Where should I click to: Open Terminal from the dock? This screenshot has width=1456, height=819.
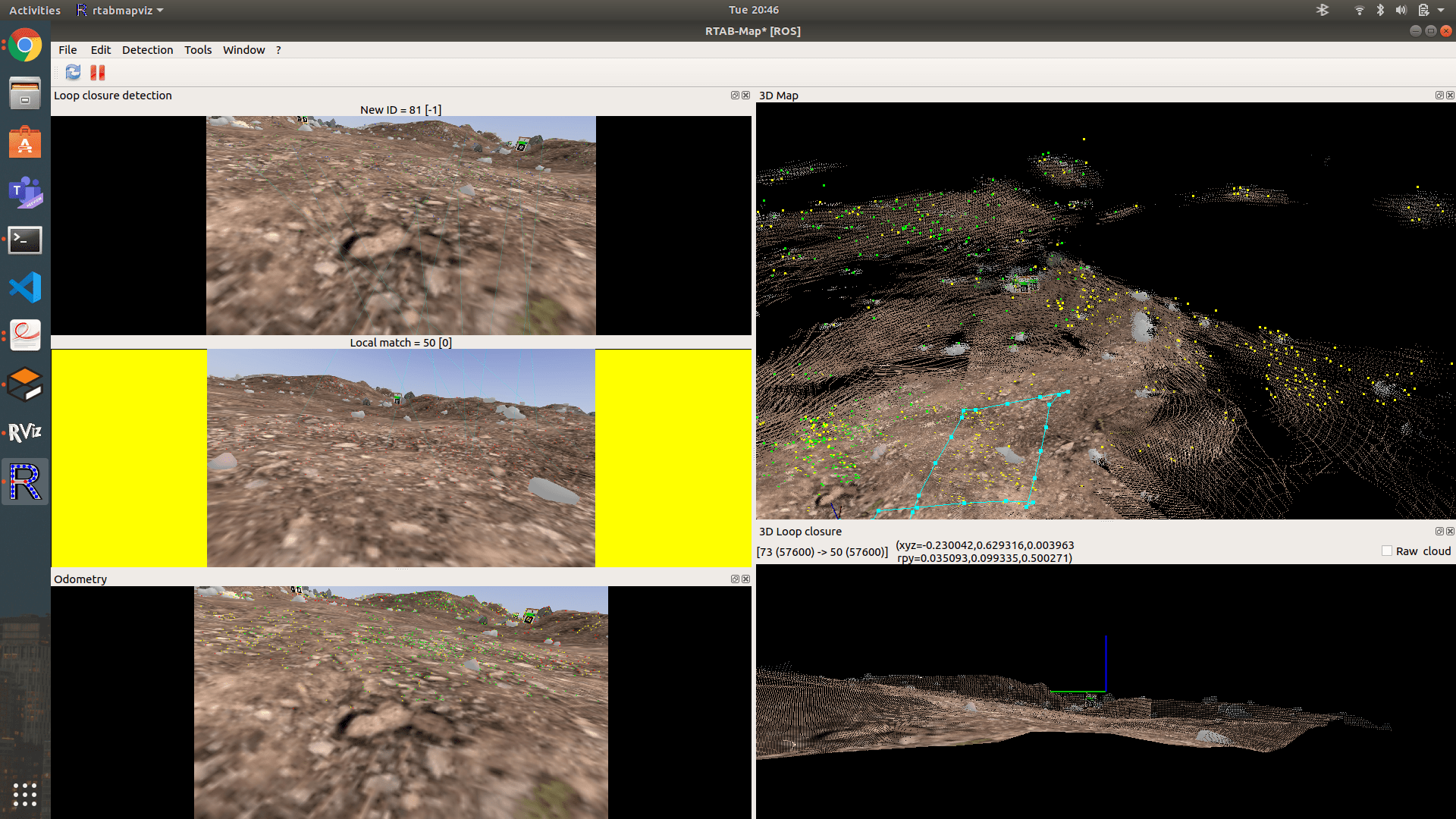pos(25,240)
